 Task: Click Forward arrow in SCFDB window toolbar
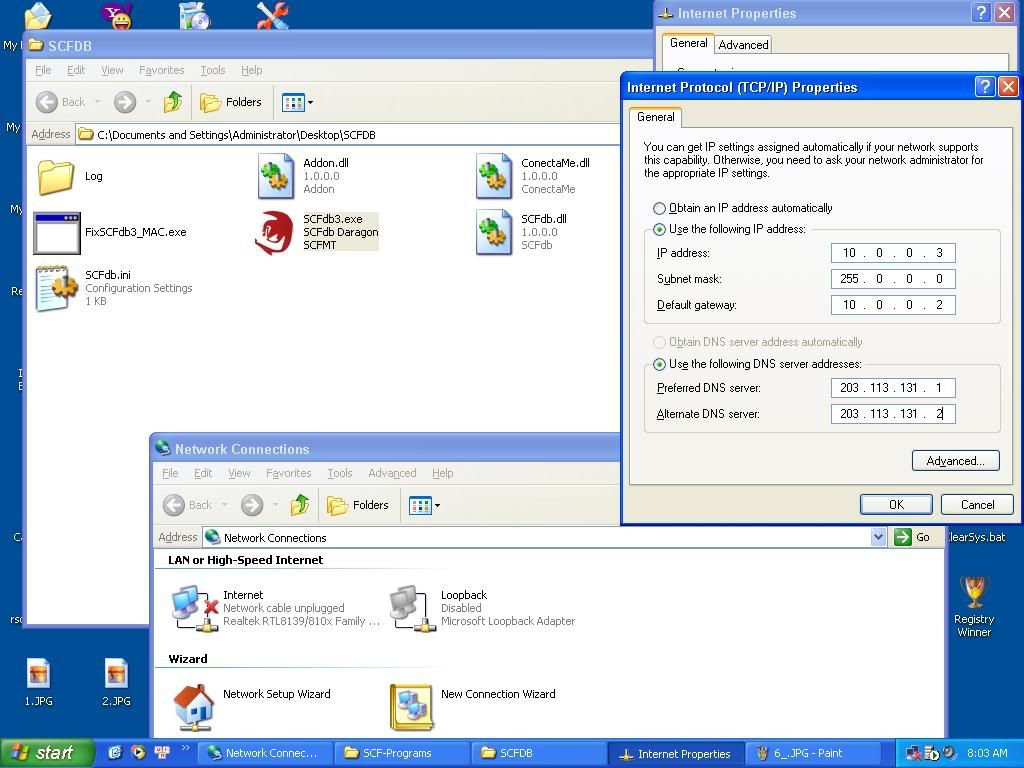(125, 102)
